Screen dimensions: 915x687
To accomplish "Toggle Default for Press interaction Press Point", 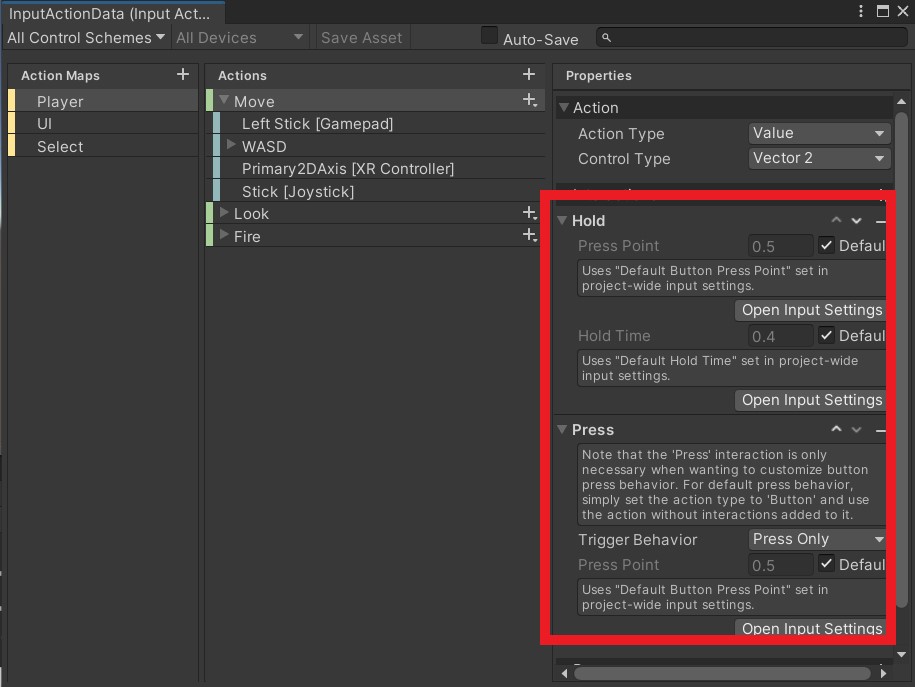I will [x=826, y=564].
